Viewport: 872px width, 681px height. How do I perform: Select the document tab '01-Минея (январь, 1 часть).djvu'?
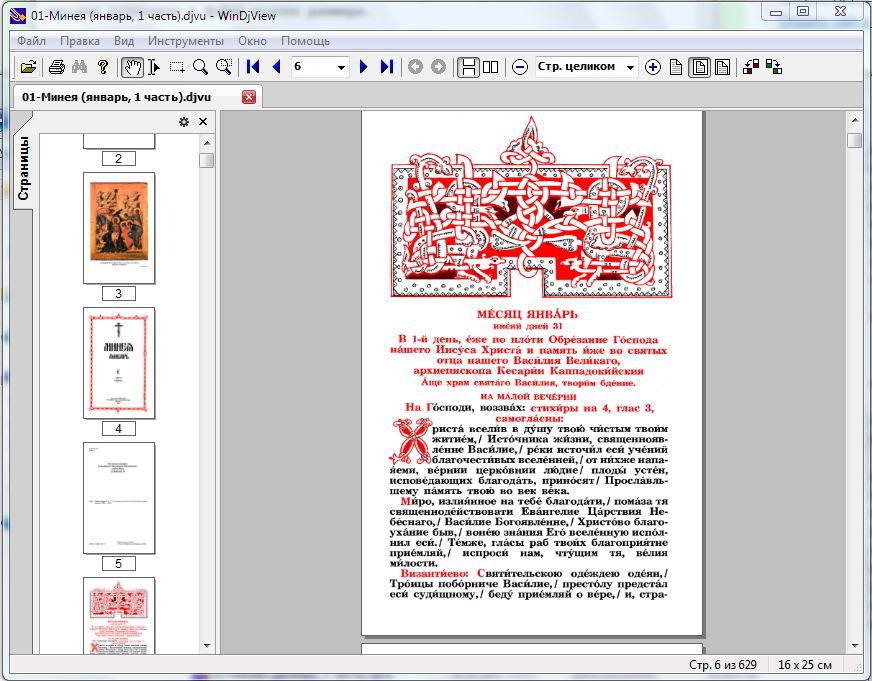pos(117,97)
